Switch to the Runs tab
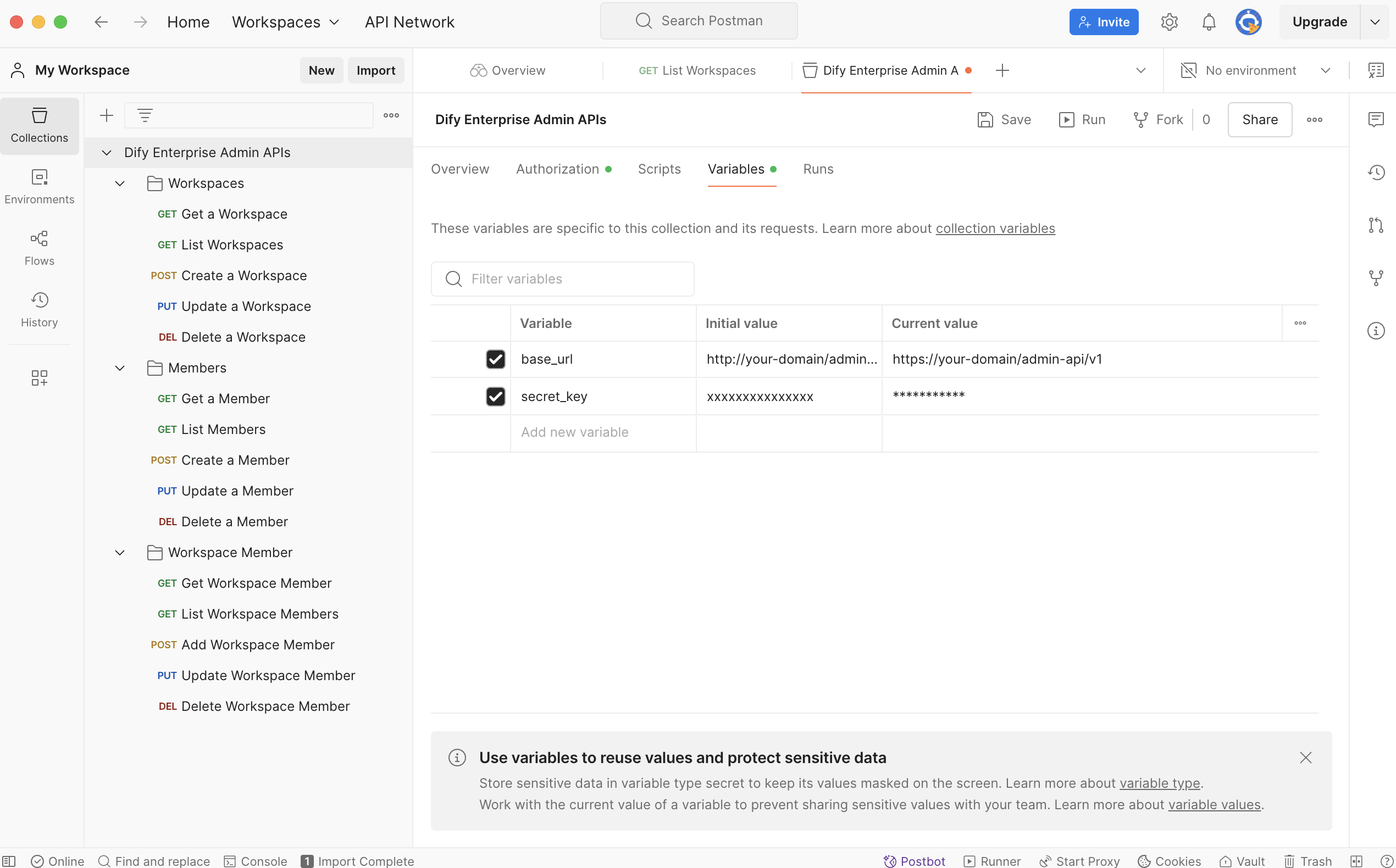The width and height of the screenshot is (1396, 868). click(818, 169)
